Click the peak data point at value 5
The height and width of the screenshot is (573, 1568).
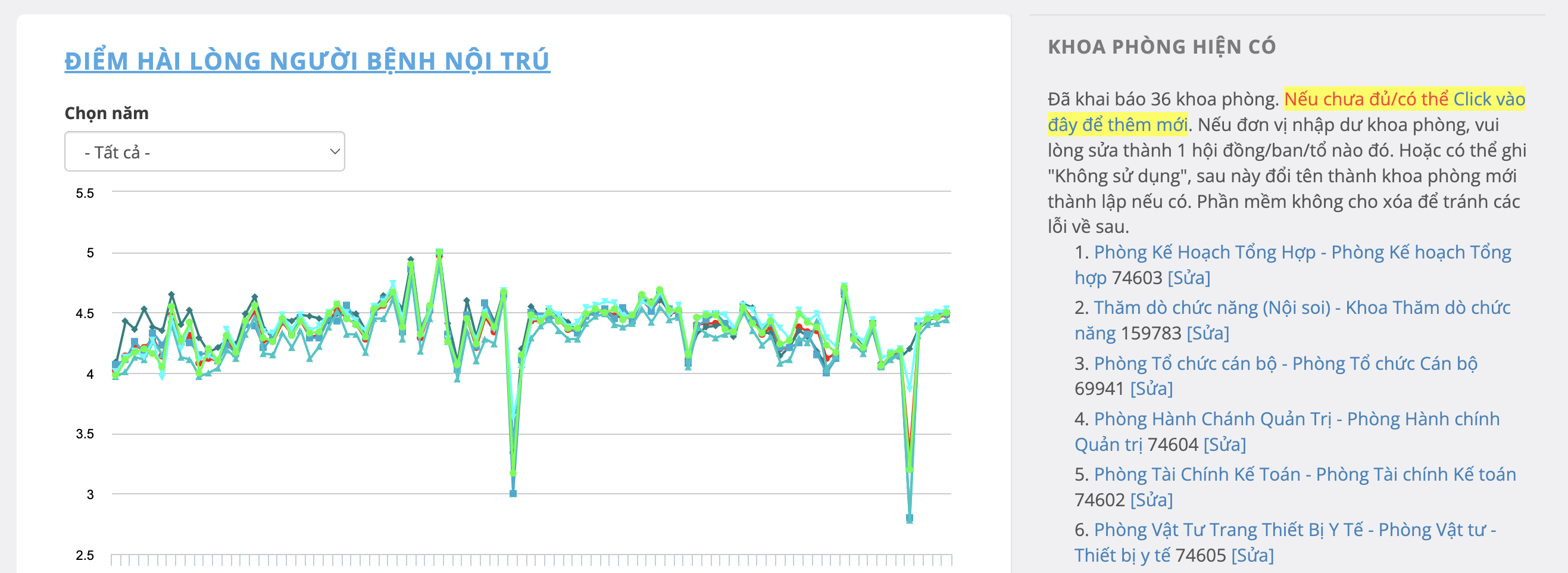[x=439, y=252]
